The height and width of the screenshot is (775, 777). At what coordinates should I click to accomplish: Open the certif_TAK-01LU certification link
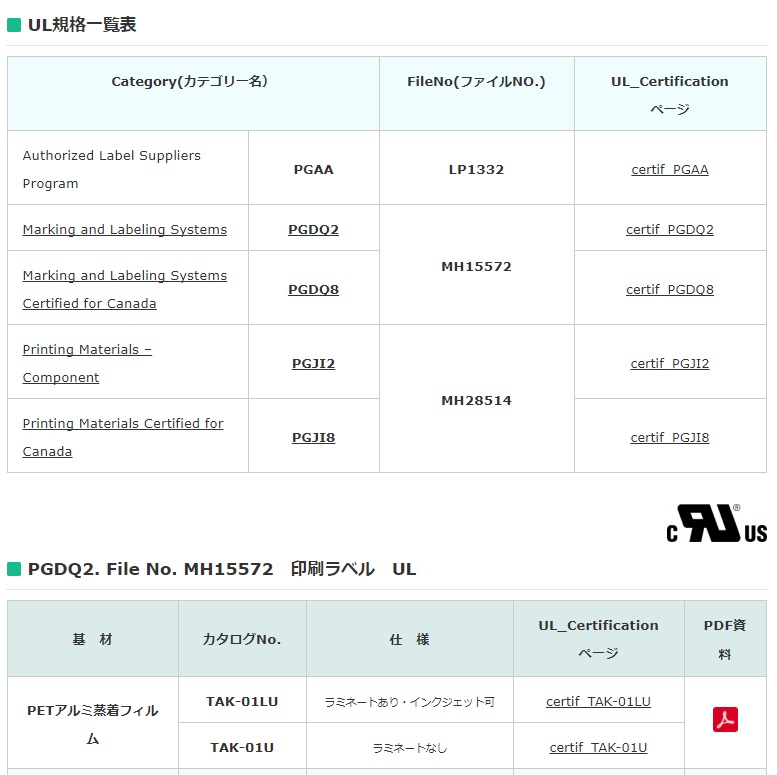click(x=598, y=701)
